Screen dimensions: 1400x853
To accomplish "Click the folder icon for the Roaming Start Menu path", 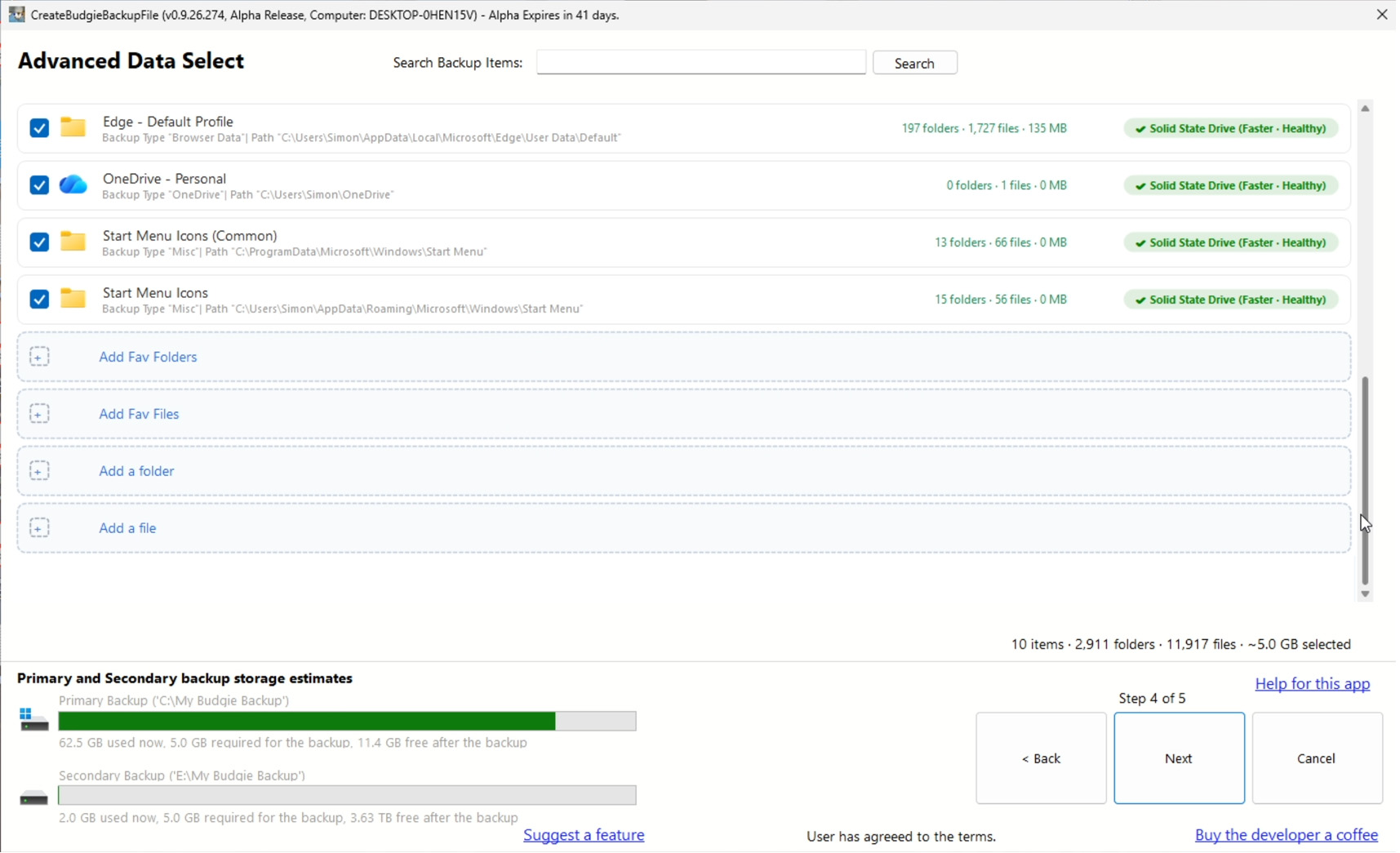I will (73, 299).
